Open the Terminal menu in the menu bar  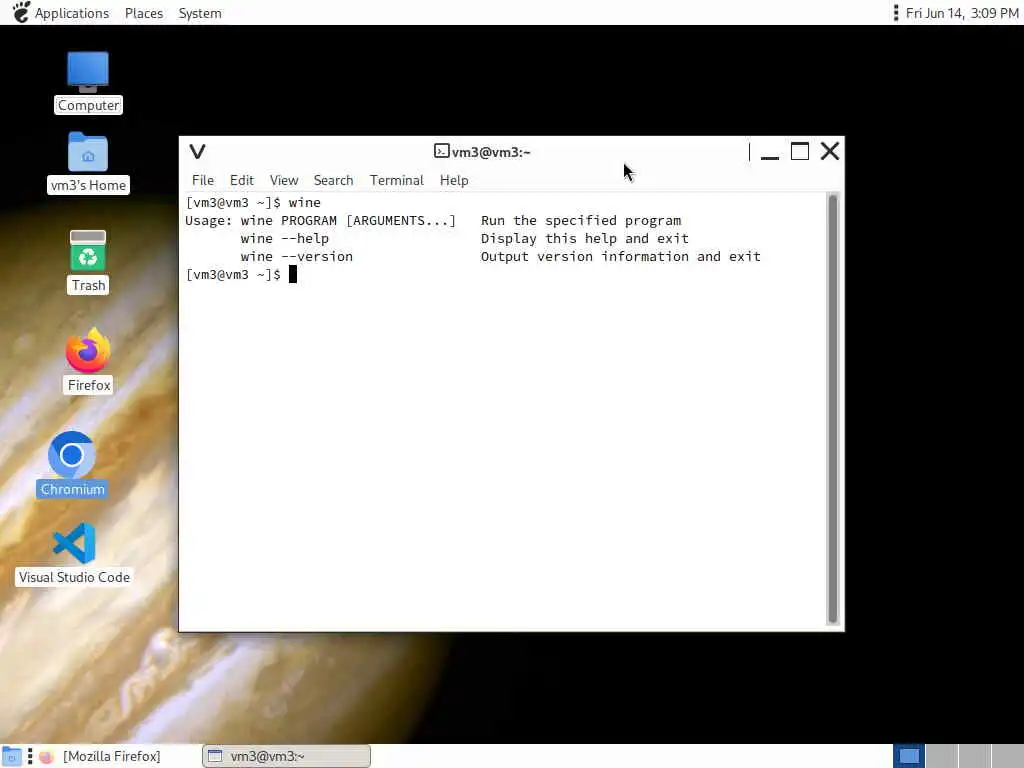396,180
